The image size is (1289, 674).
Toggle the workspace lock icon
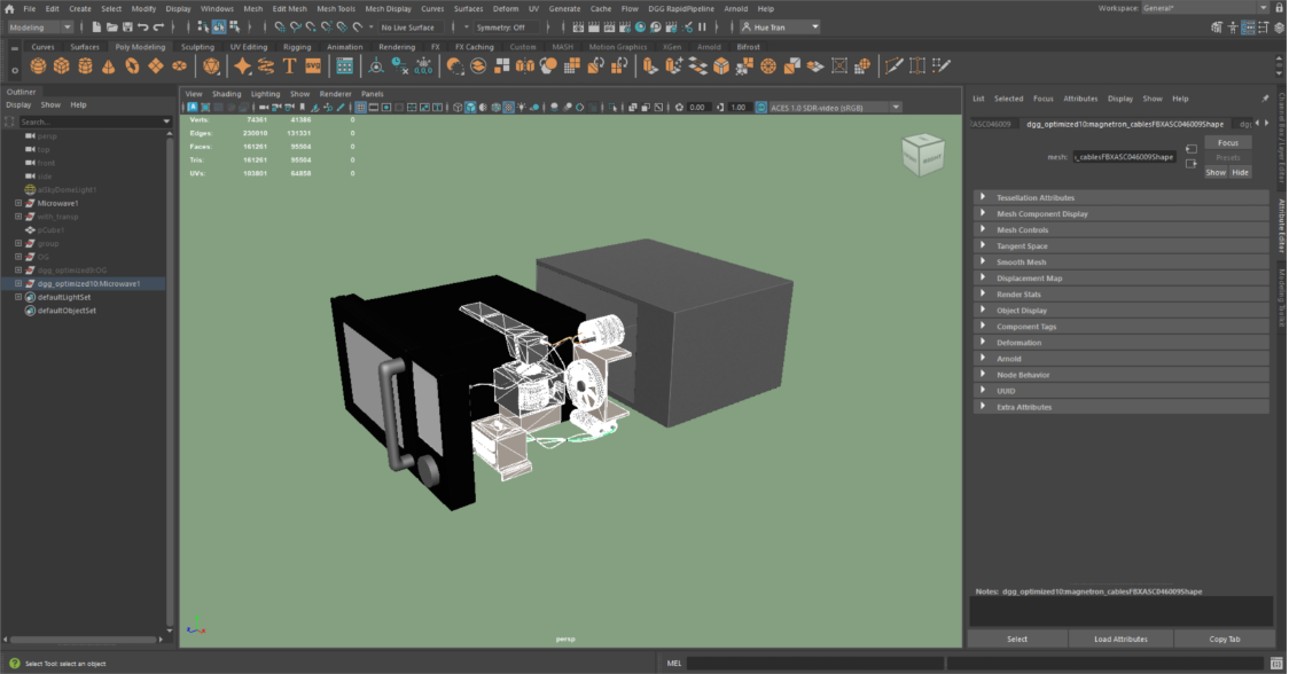pyautogui.click(x=1279, y=8)
